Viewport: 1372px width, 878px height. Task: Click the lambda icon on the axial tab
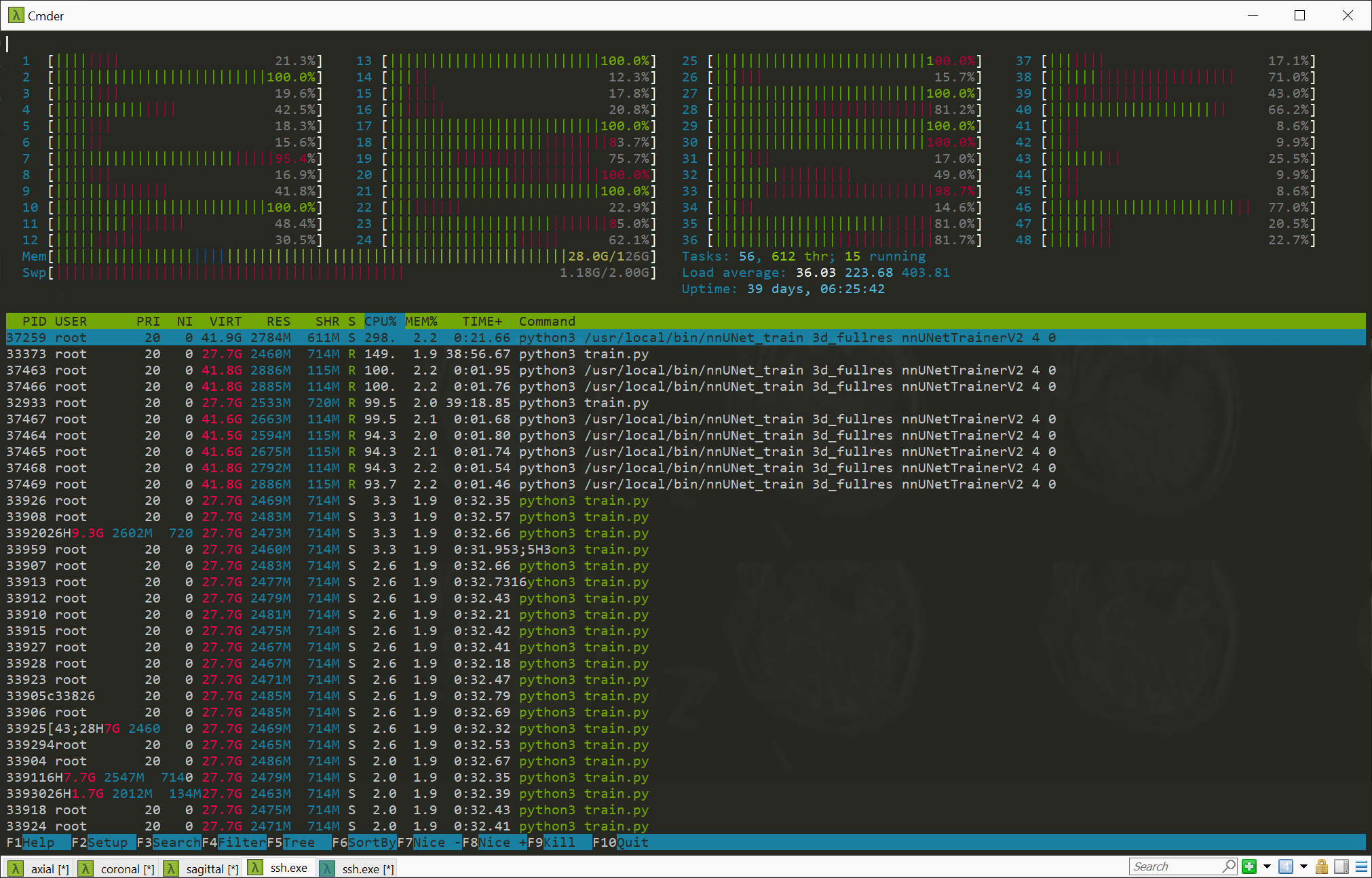16,868
